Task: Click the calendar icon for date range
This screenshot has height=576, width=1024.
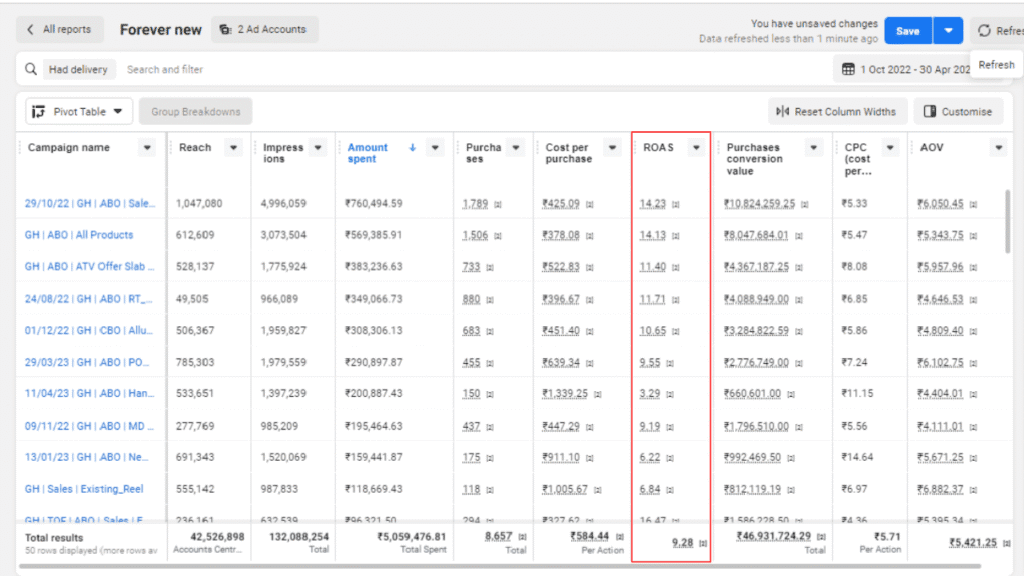Action: pos(848,70)
